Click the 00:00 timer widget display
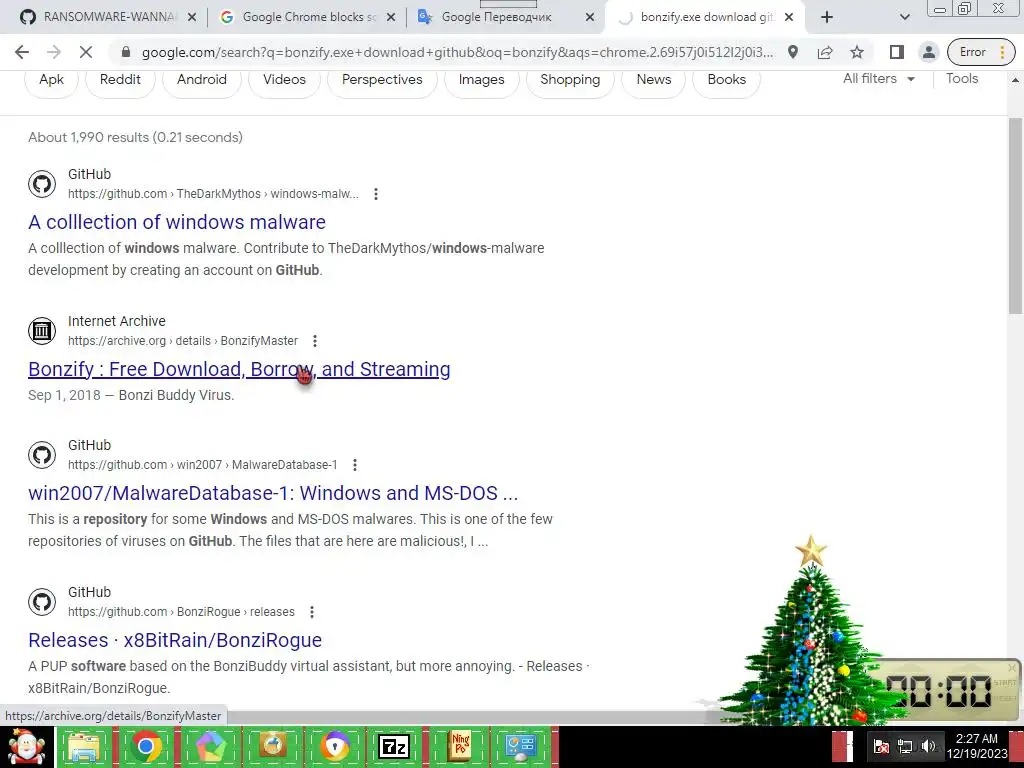 [x=938, y=691]
